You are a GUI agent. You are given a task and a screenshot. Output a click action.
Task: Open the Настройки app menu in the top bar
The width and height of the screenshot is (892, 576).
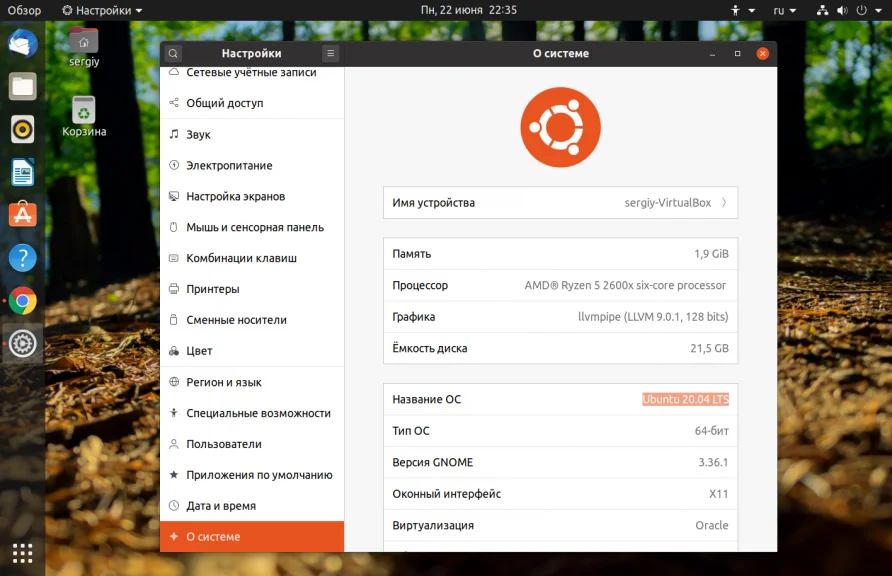(x=102, y=10)
